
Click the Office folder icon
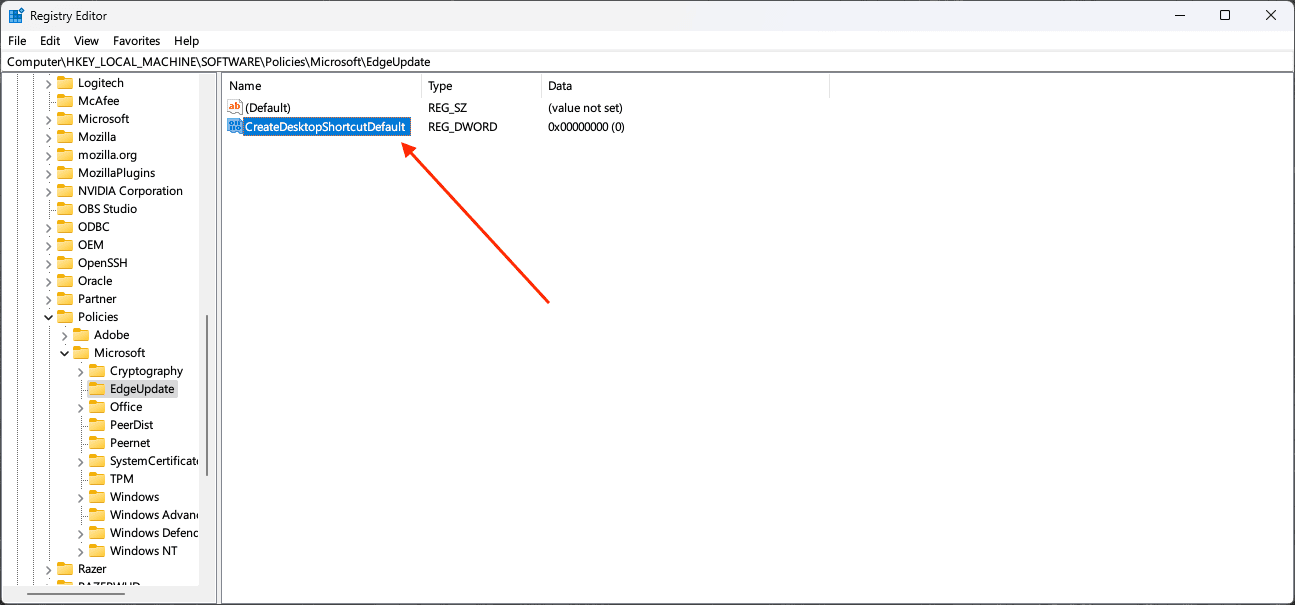(x=97, y=407)
